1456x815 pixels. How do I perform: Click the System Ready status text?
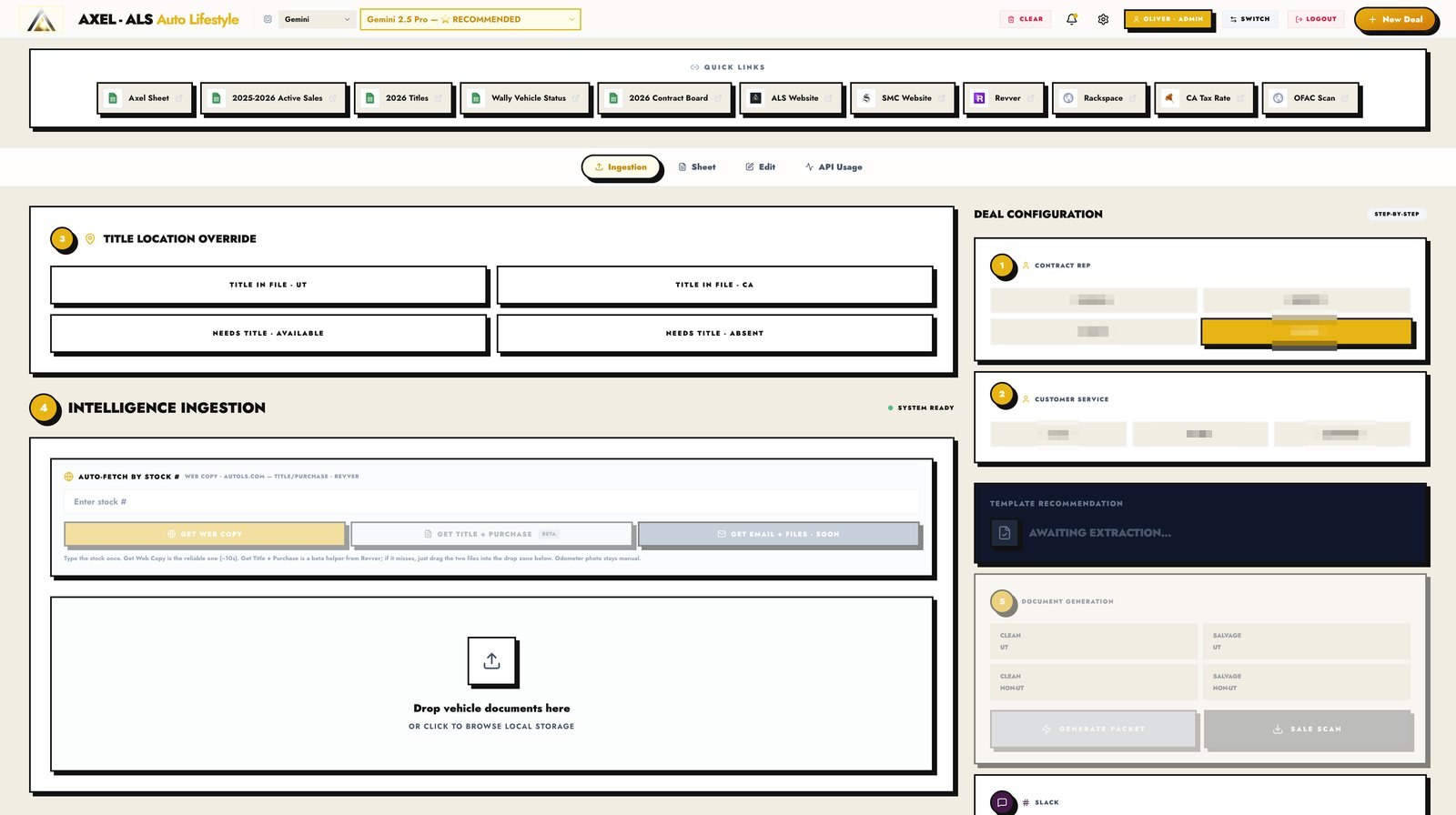pyautogui.click(x=925, y=408)
